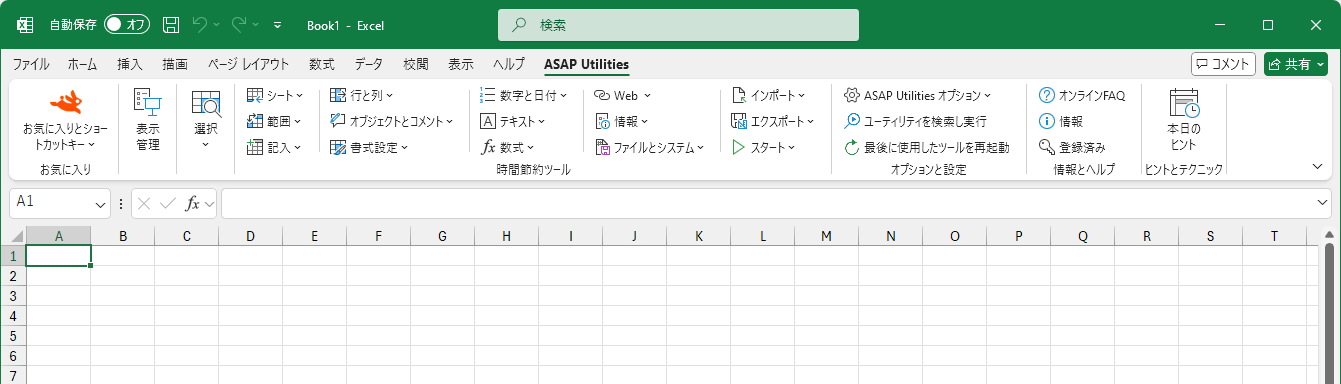This screenshot has height=384, width=1341.
Task: Open the 情報 information menu in tools group
Action: pos(622,121)
